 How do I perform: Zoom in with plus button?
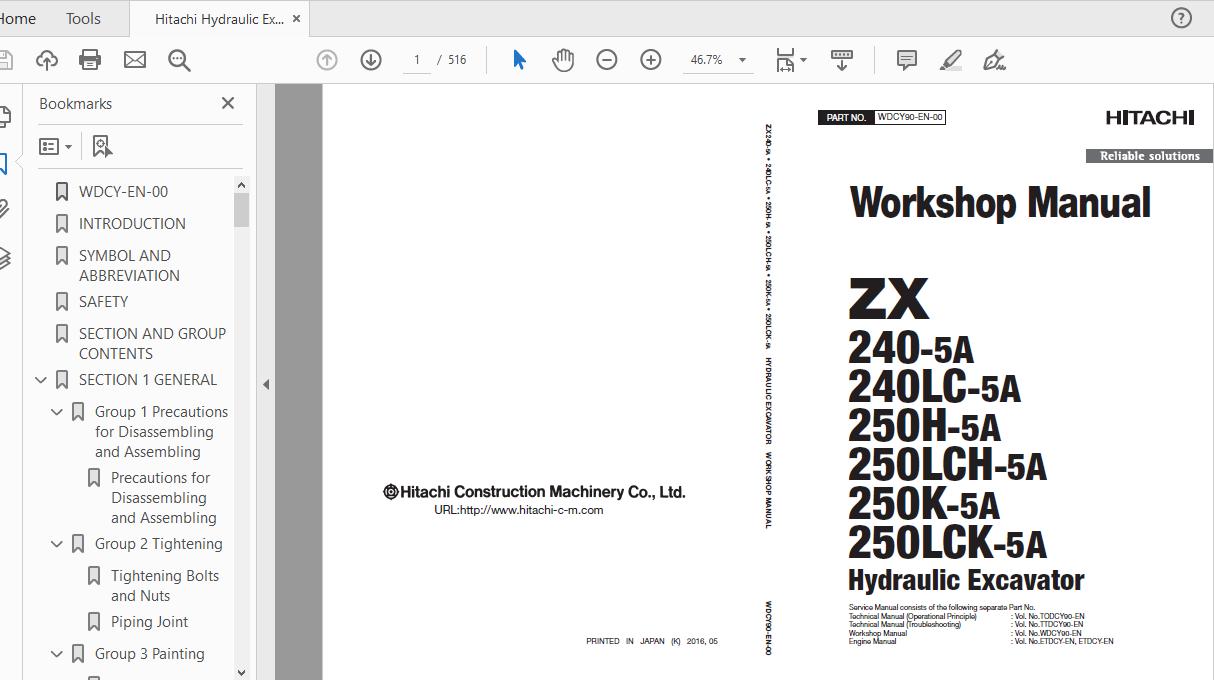pyautogui.click(x=651, y=60)
